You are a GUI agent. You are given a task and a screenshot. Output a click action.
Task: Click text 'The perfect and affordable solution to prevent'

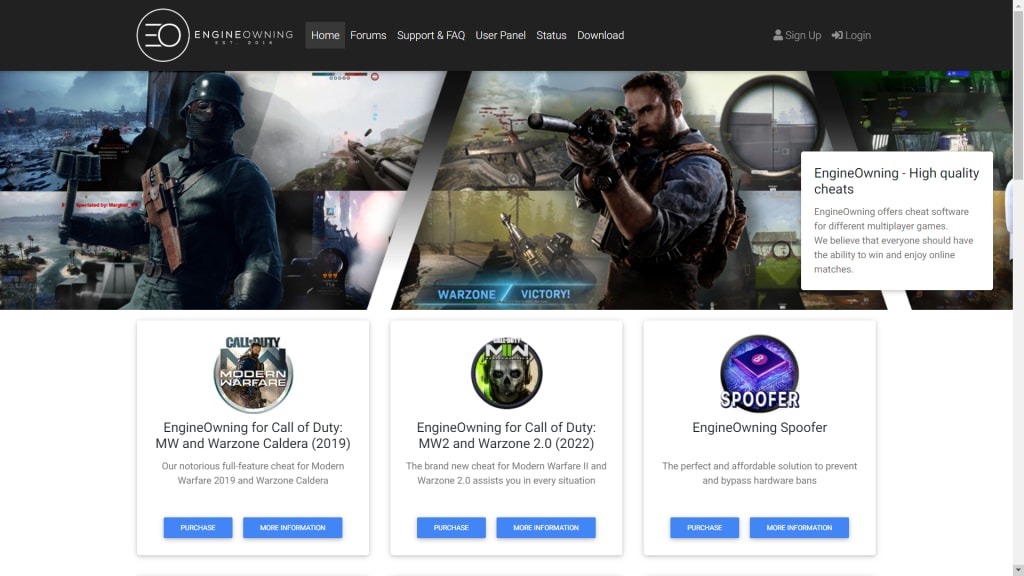760,466
